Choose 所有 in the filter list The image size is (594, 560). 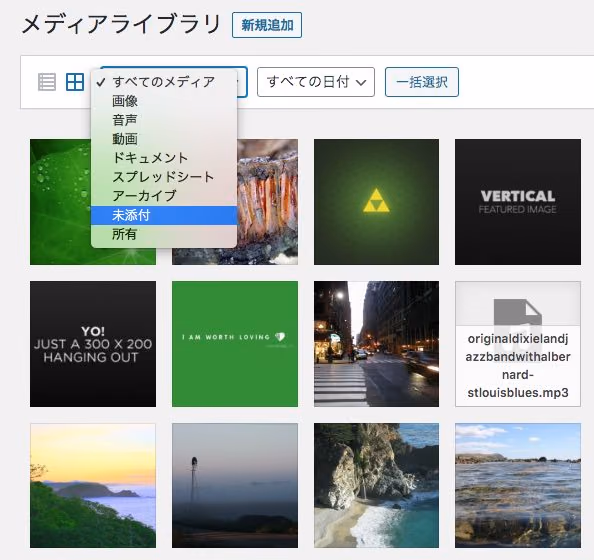[x=164, y=235]
